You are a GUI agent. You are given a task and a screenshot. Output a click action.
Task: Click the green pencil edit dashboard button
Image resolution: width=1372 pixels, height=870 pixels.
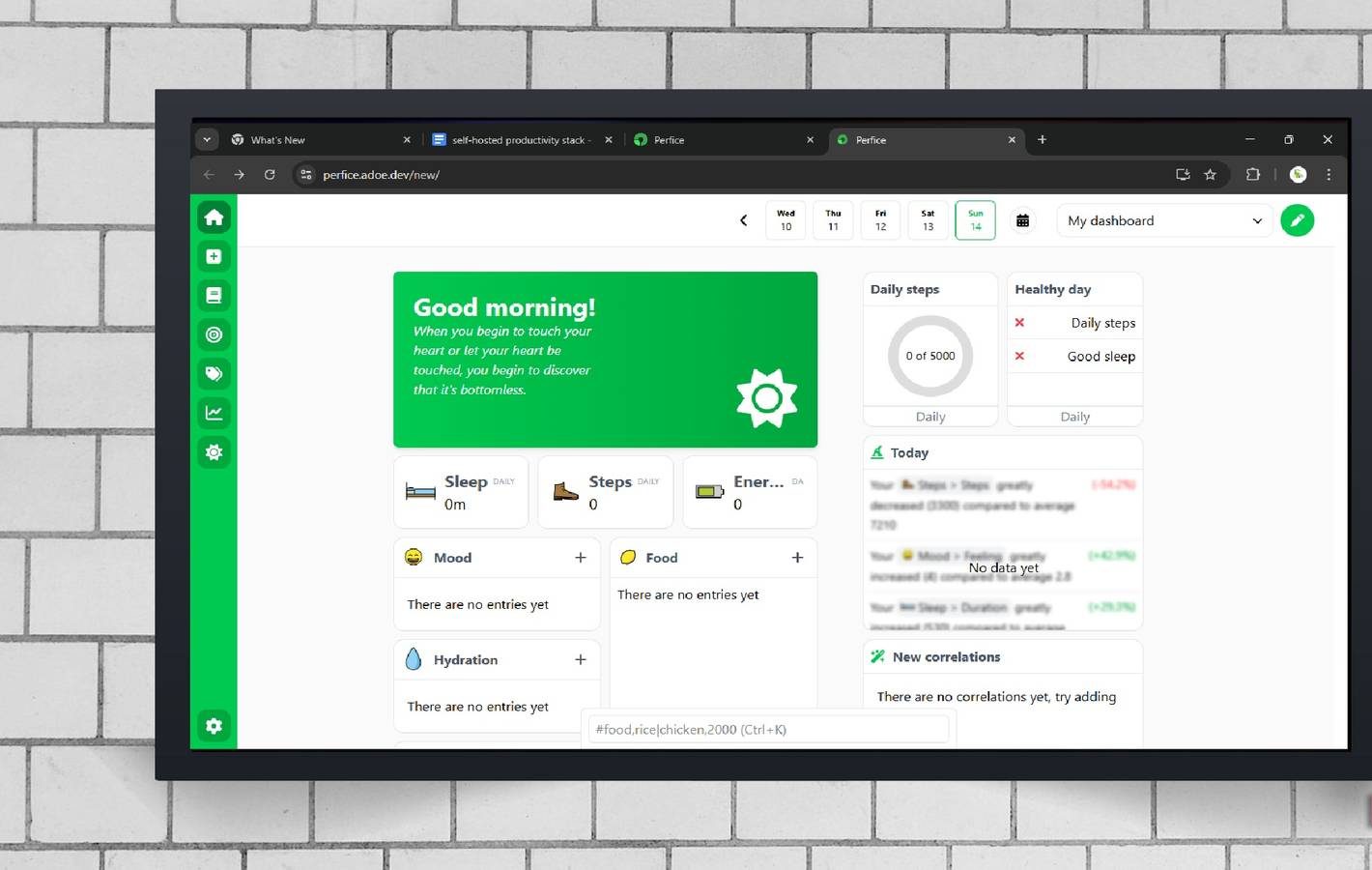coord(1297,220)
